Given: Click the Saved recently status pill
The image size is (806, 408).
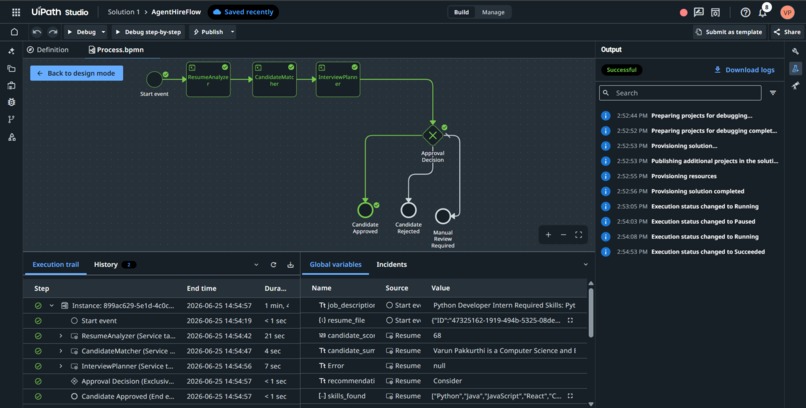Looking at the screenshot, I should click(243, 12).
